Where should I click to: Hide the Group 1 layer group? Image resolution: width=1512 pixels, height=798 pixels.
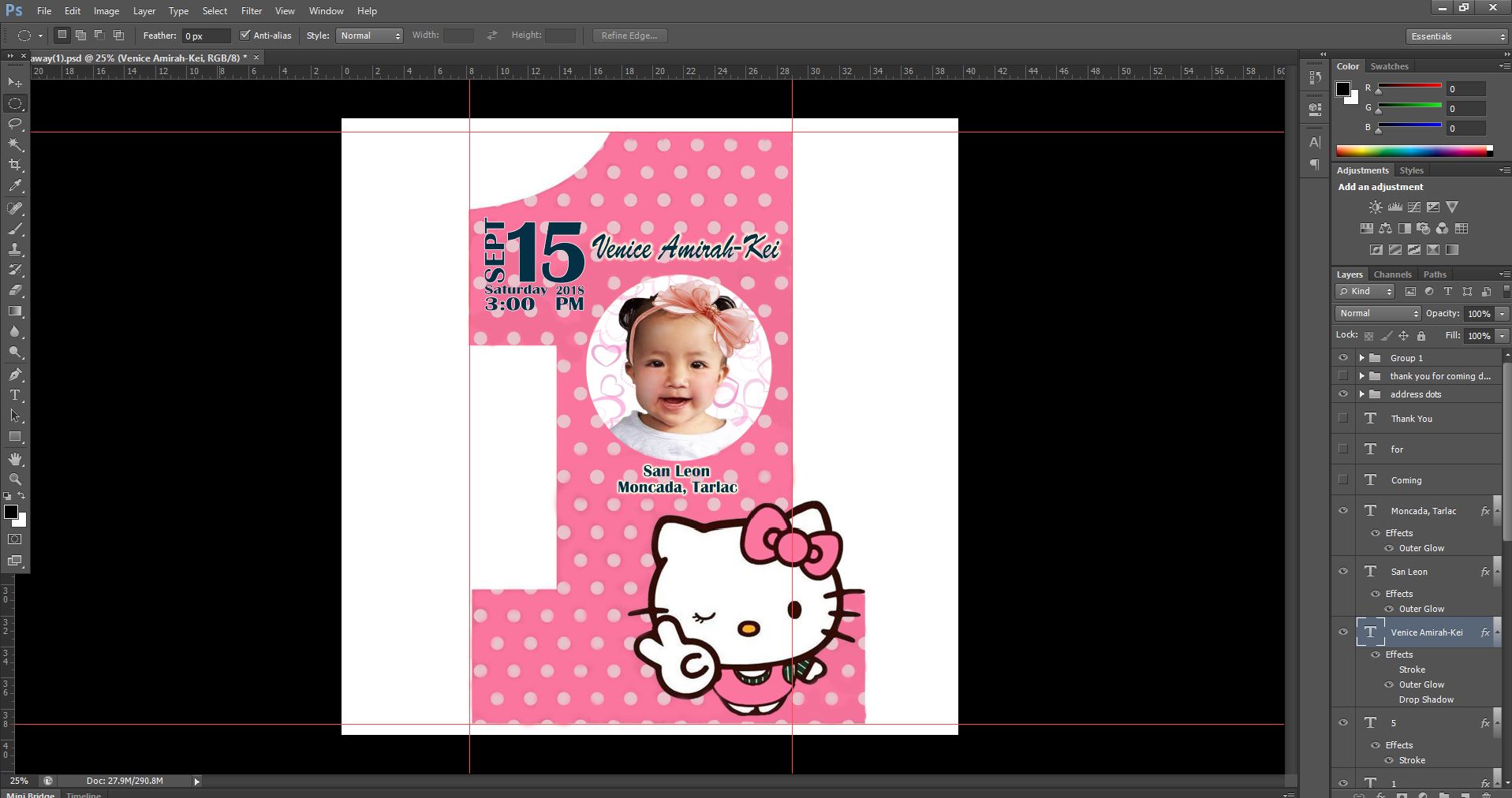click(x=1343, y=358)
